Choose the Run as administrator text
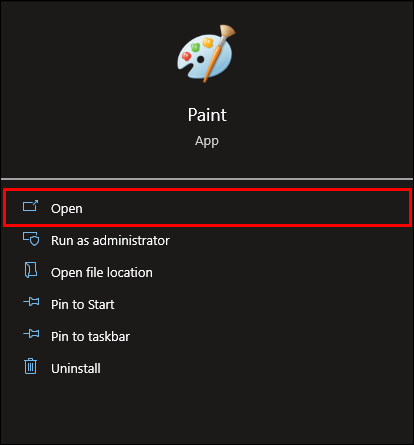The height and width of the screenshot is (445, 414). (110, 240)
